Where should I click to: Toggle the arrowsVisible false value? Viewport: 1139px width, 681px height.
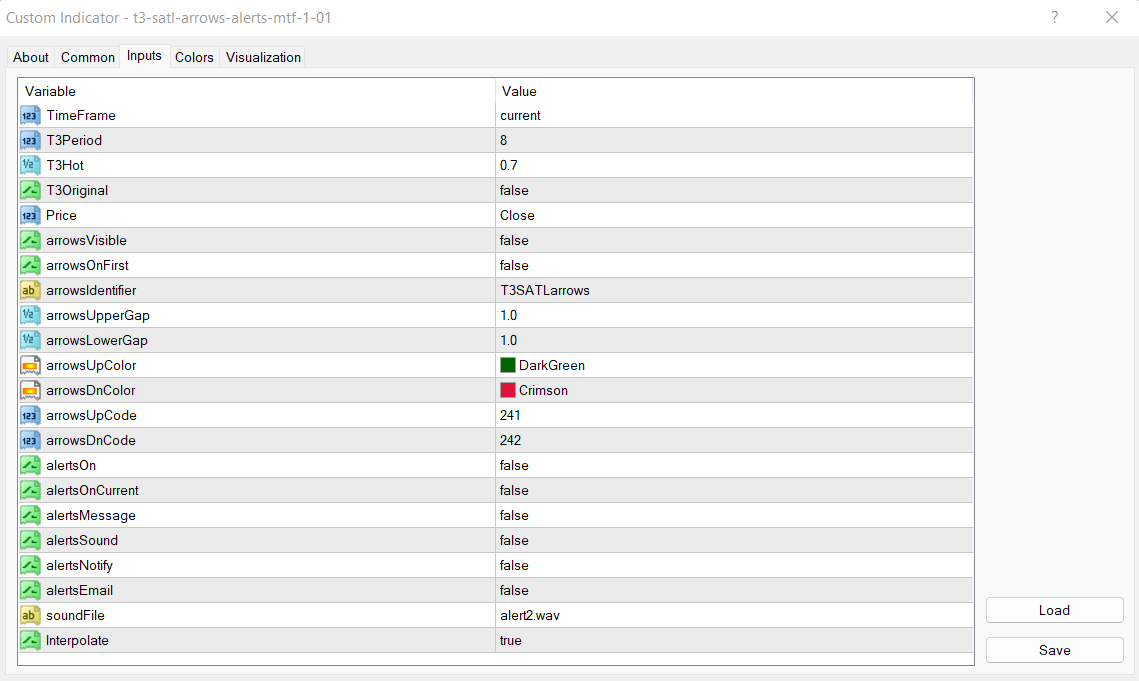(x=733, y=241)
